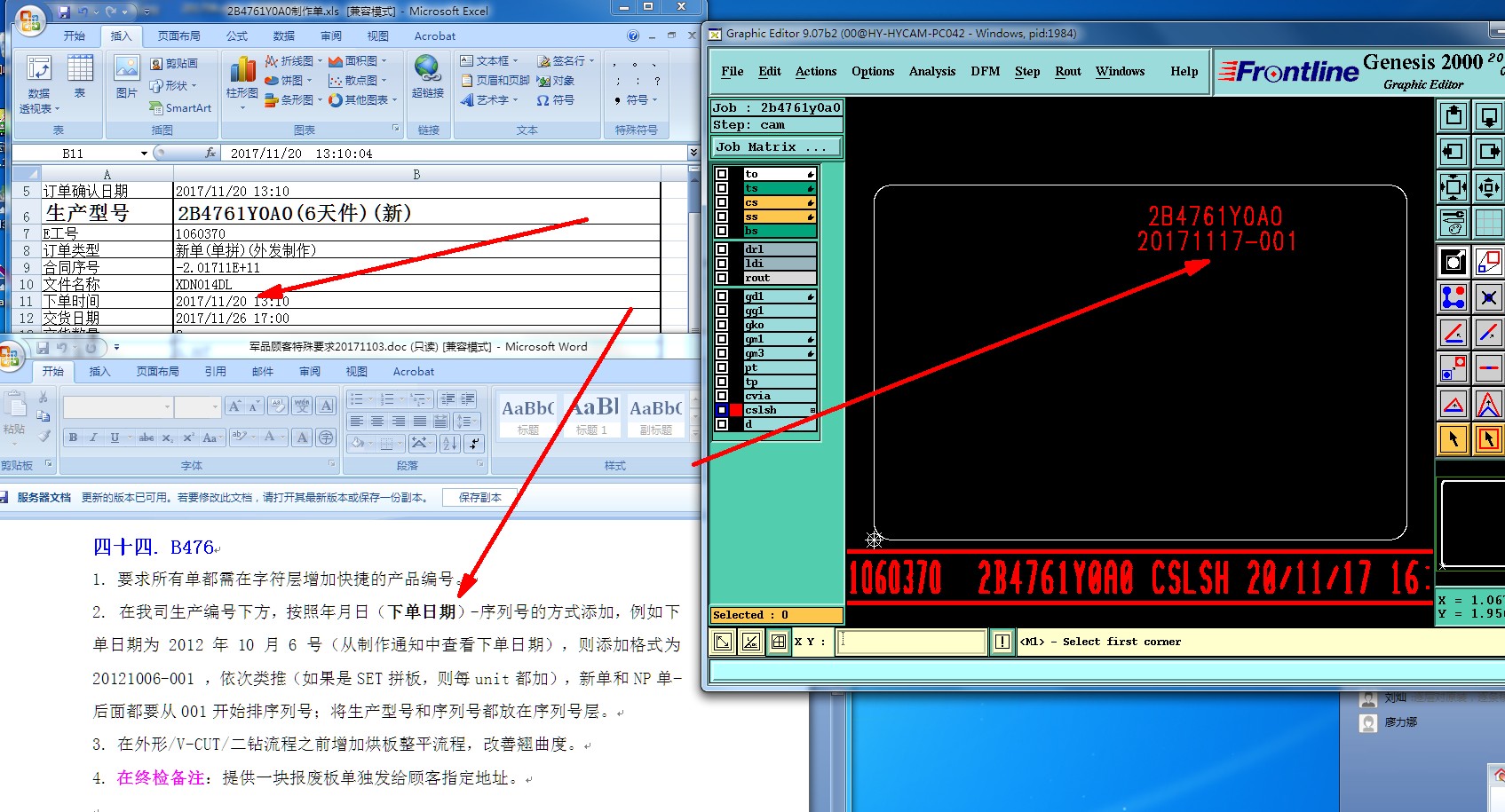Toggle the checkbox for layer 'rout'
Viewport: 1505px width, 812px height.
click(x=722, y=278)
